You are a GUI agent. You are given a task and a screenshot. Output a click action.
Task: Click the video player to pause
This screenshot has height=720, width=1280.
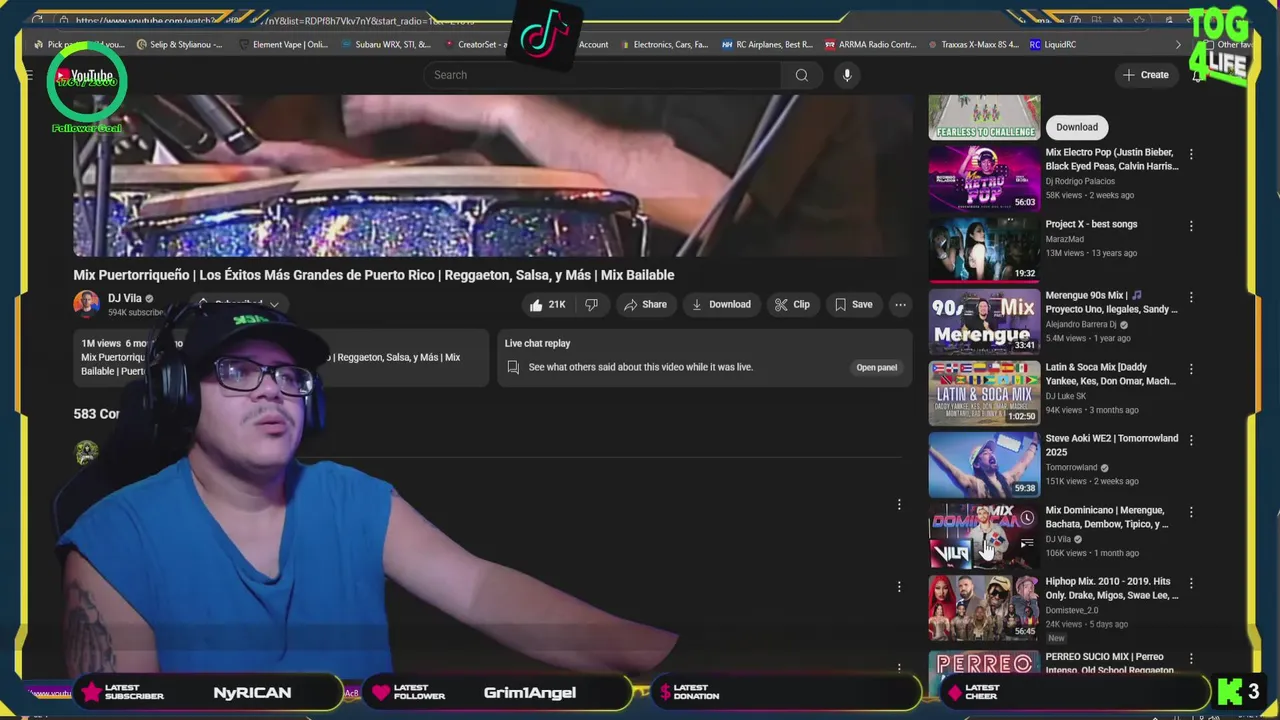click(492, 176)
